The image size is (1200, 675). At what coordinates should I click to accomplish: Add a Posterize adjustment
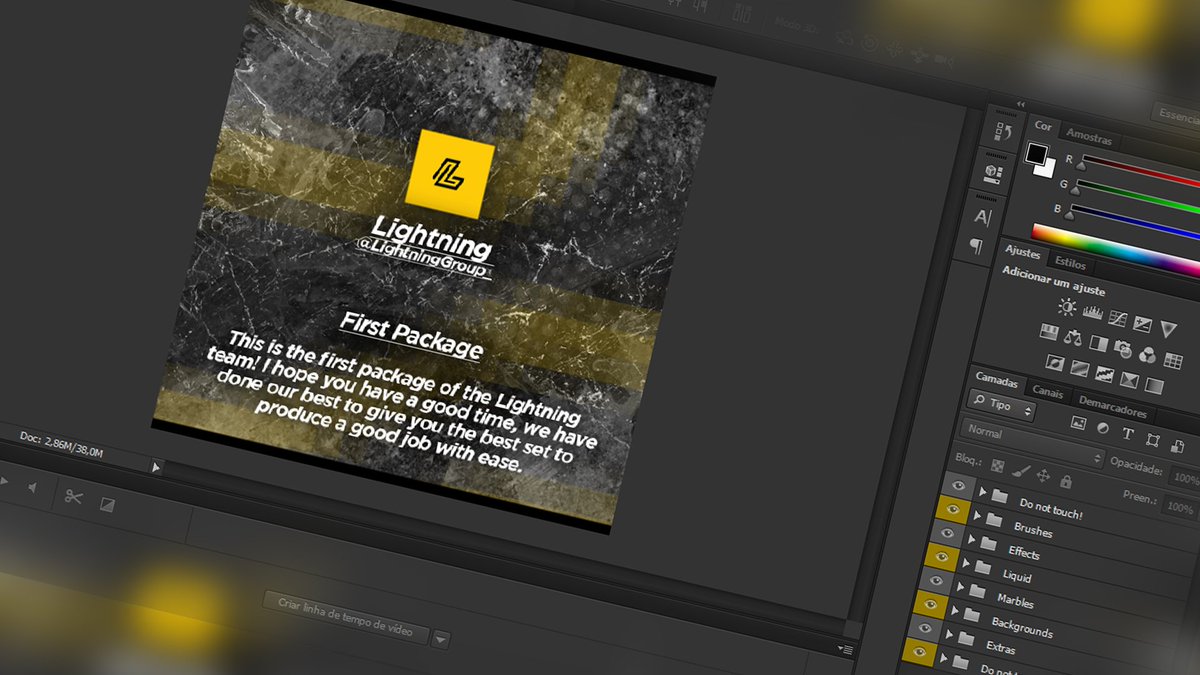tap(1080, 368)
